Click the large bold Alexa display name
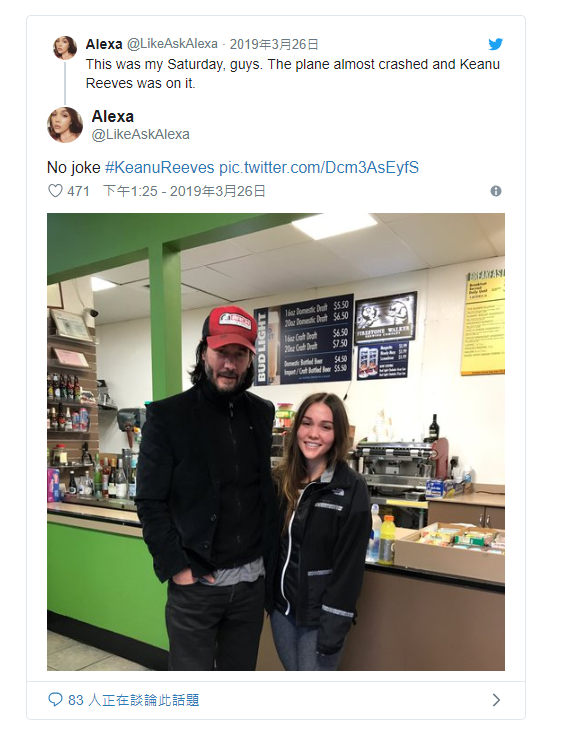This screenshot has height=735, width=581. (113, 116)
